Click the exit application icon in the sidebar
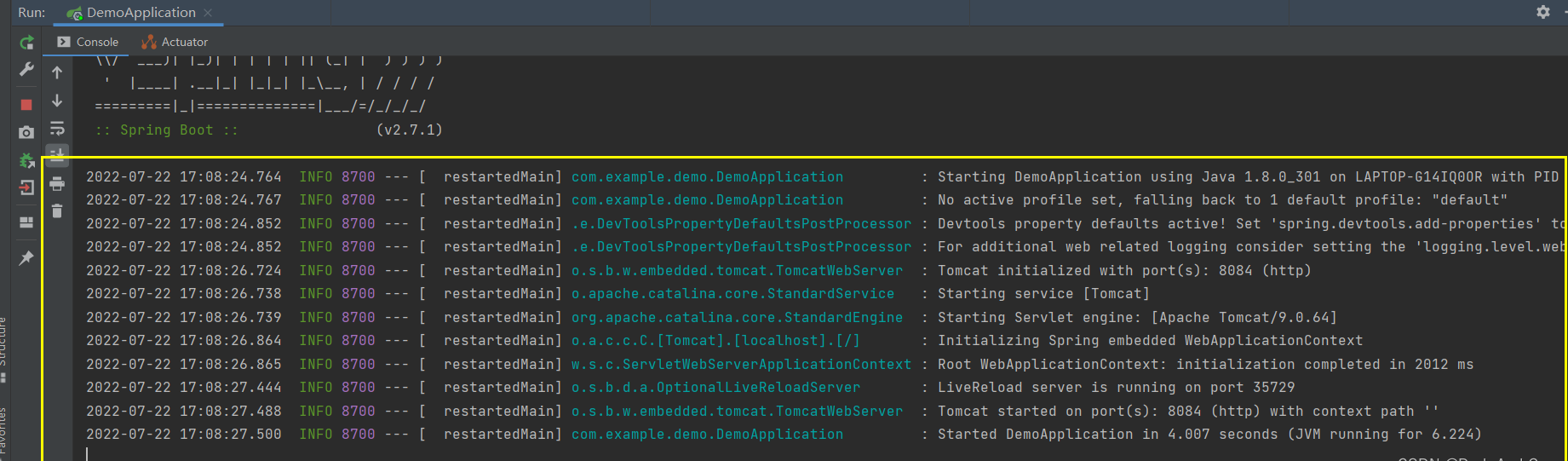Screen dimensions: 1568x461 pyautogui.click(x=26, y=188)
